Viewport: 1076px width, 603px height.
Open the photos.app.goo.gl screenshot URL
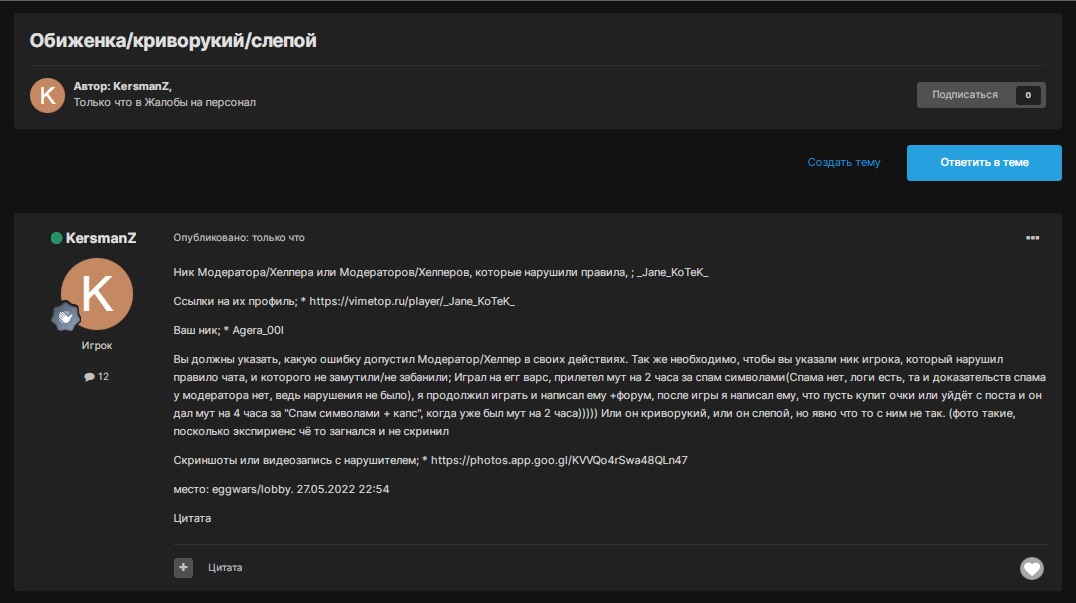559,460
